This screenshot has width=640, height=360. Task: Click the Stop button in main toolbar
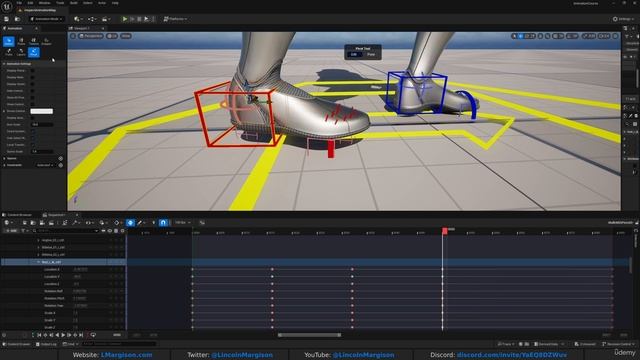pyautogui.click(x=139, y=19)
